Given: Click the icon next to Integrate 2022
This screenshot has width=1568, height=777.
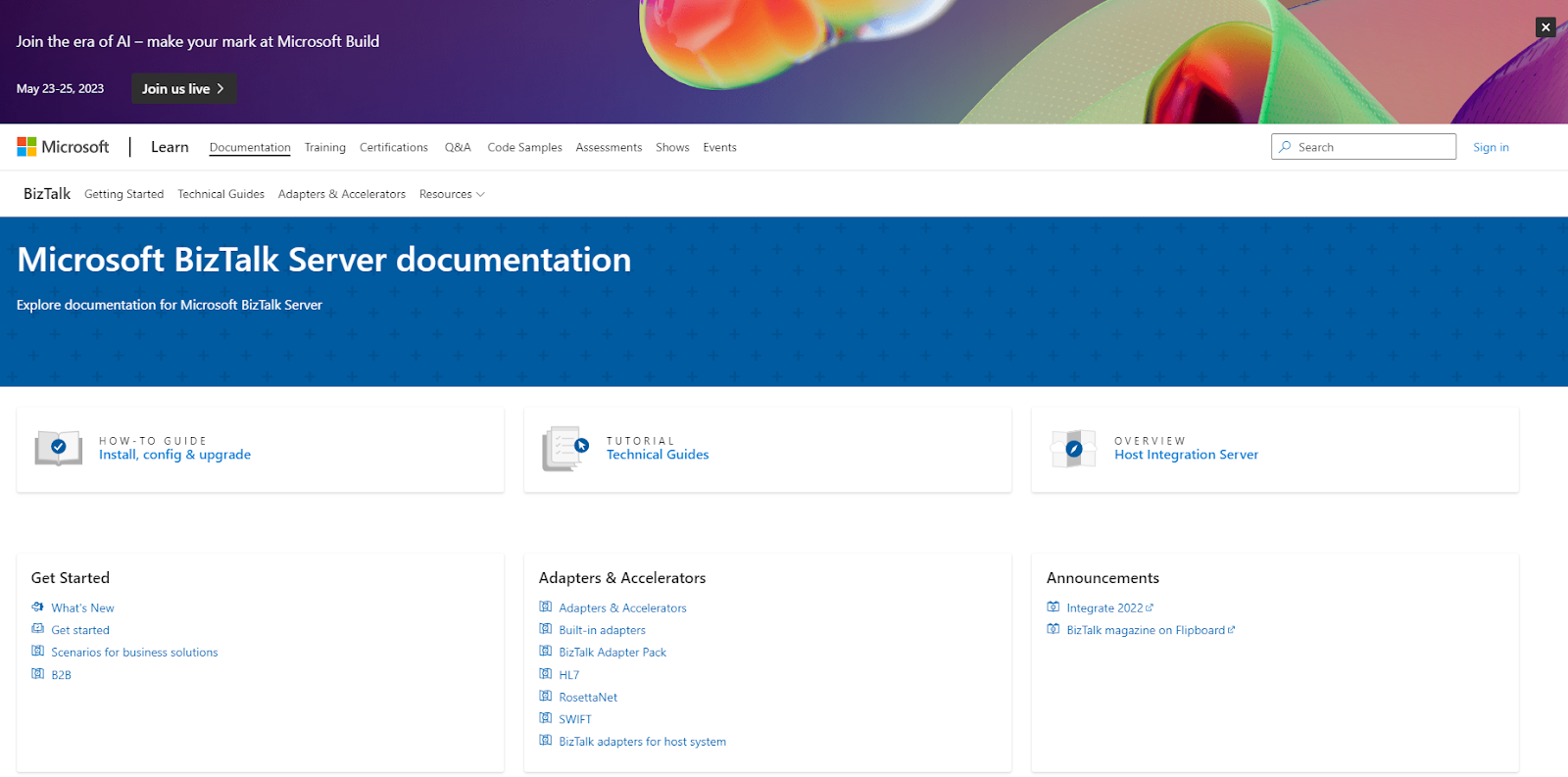Looking at the screenshot, I should pos(1053,607).
